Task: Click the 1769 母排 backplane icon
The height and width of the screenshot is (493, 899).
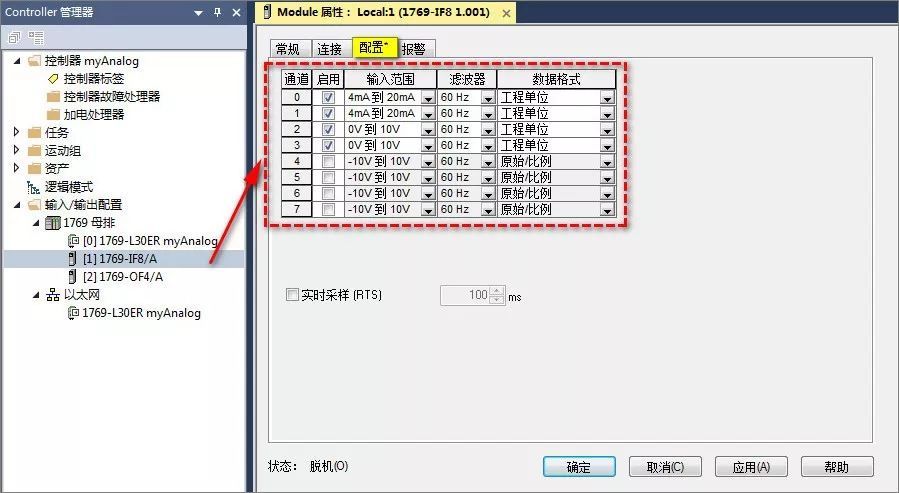Action: tap(53, 223)
